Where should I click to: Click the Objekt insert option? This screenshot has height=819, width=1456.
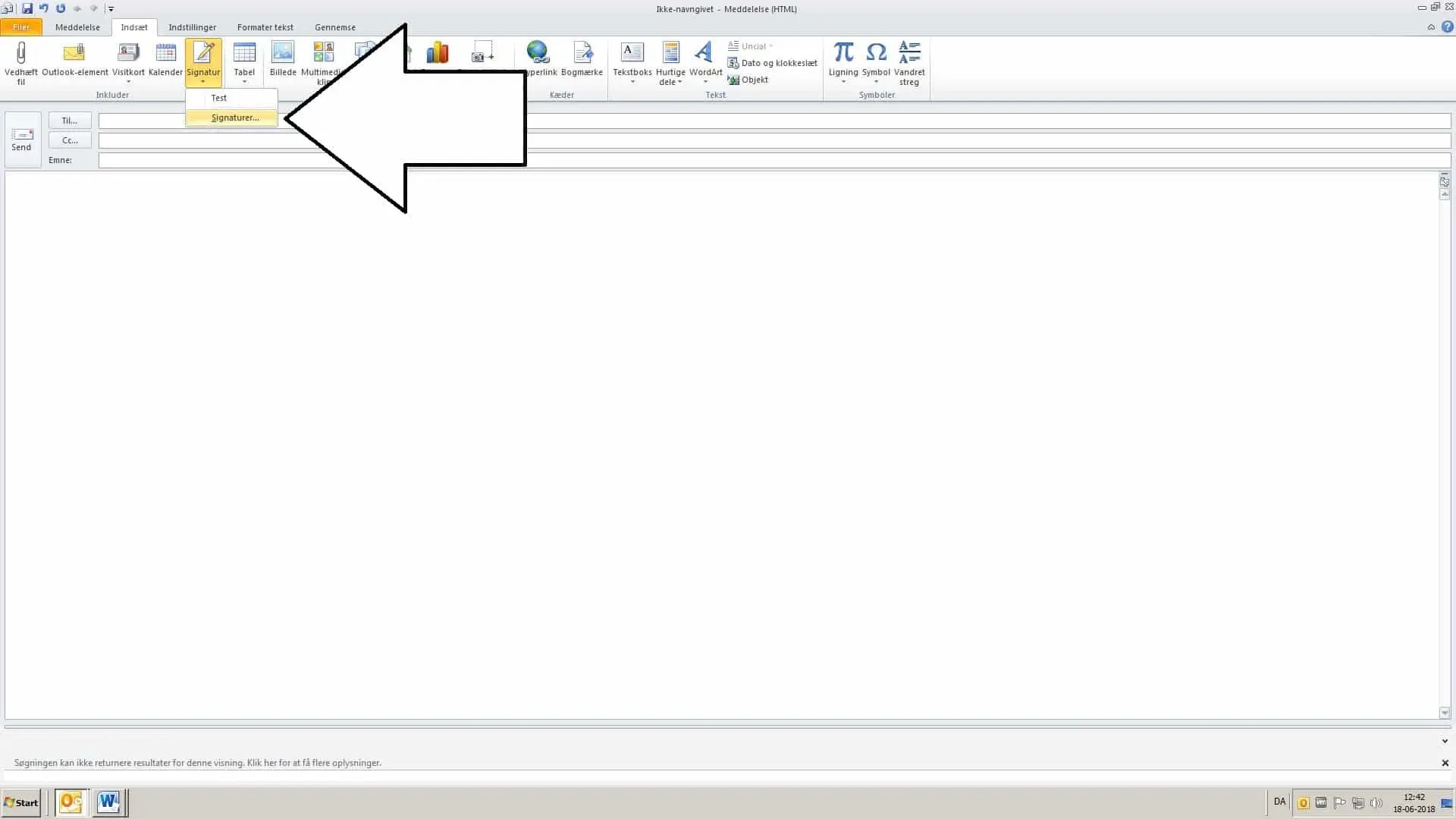[x=748, y=80]
